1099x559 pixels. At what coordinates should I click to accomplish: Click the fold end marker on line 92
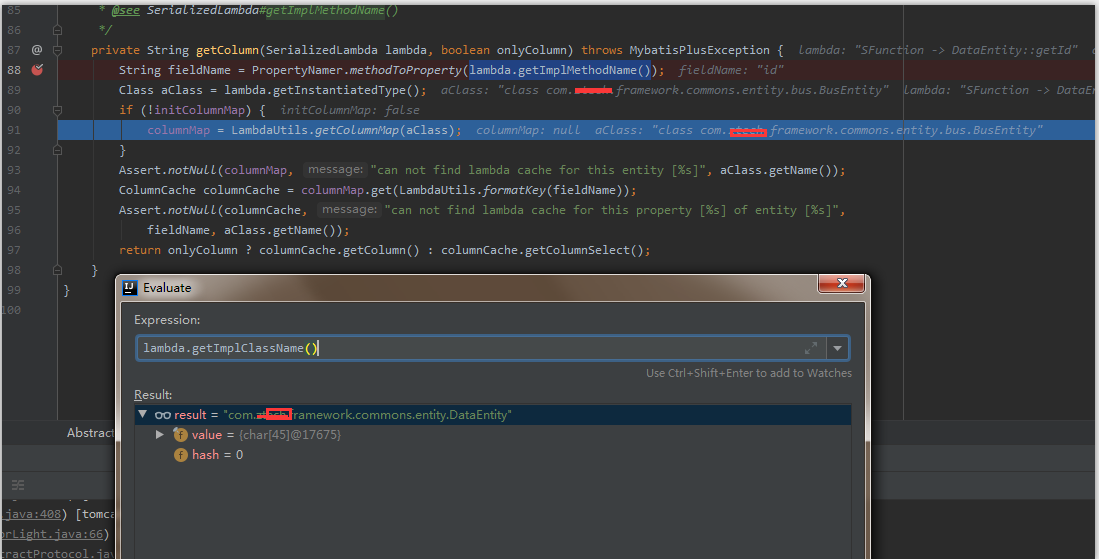(58, 150)
